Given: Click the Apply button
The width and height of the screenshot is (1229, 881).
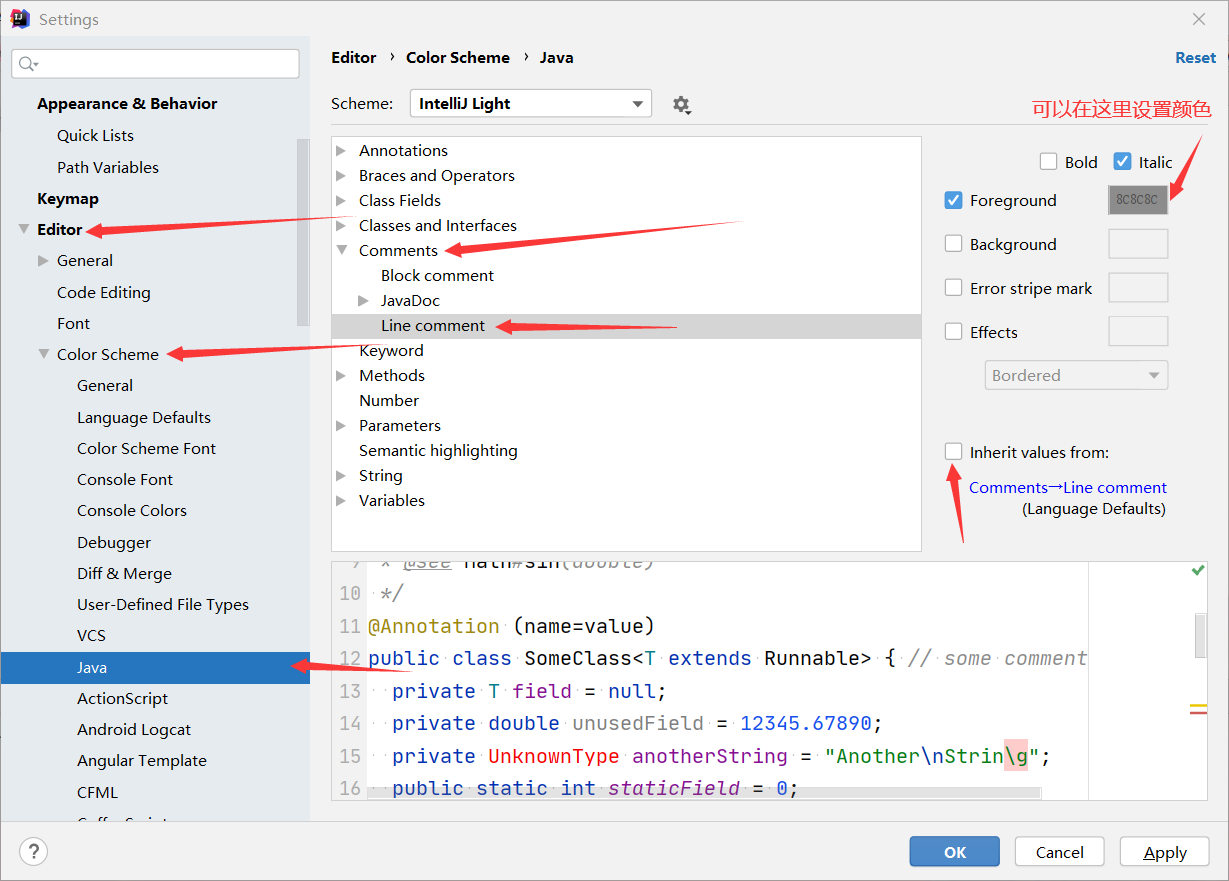Looking at the screenshot, I should tap(1165, 852).
